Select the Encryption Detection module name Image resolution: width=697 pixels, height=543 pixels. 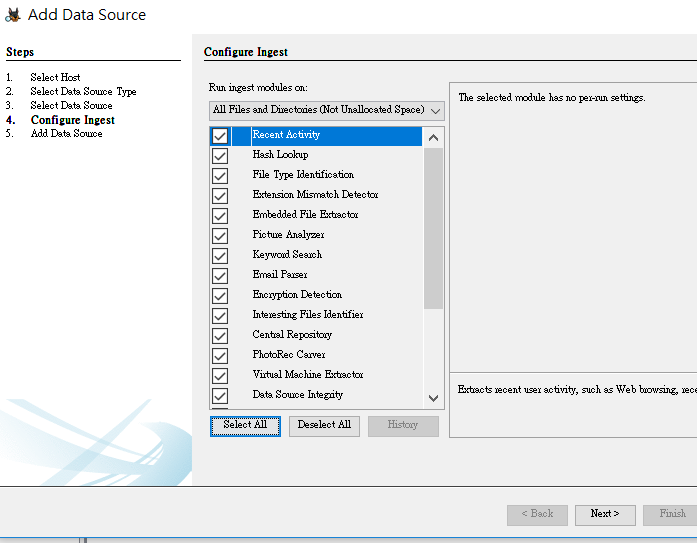(x=297, y=295)
